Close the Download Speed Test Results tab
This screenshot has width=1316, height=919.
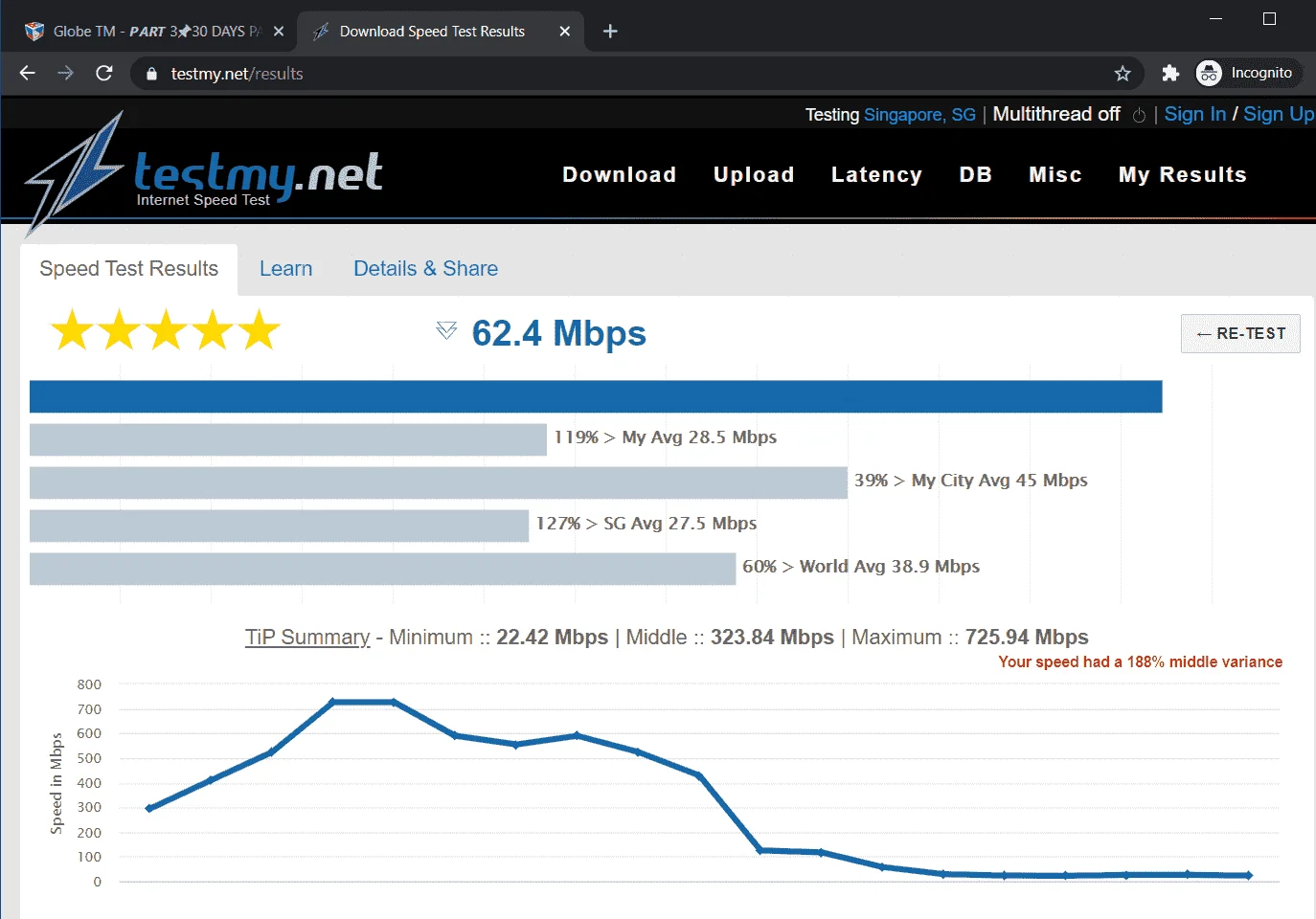click(565, 32)
